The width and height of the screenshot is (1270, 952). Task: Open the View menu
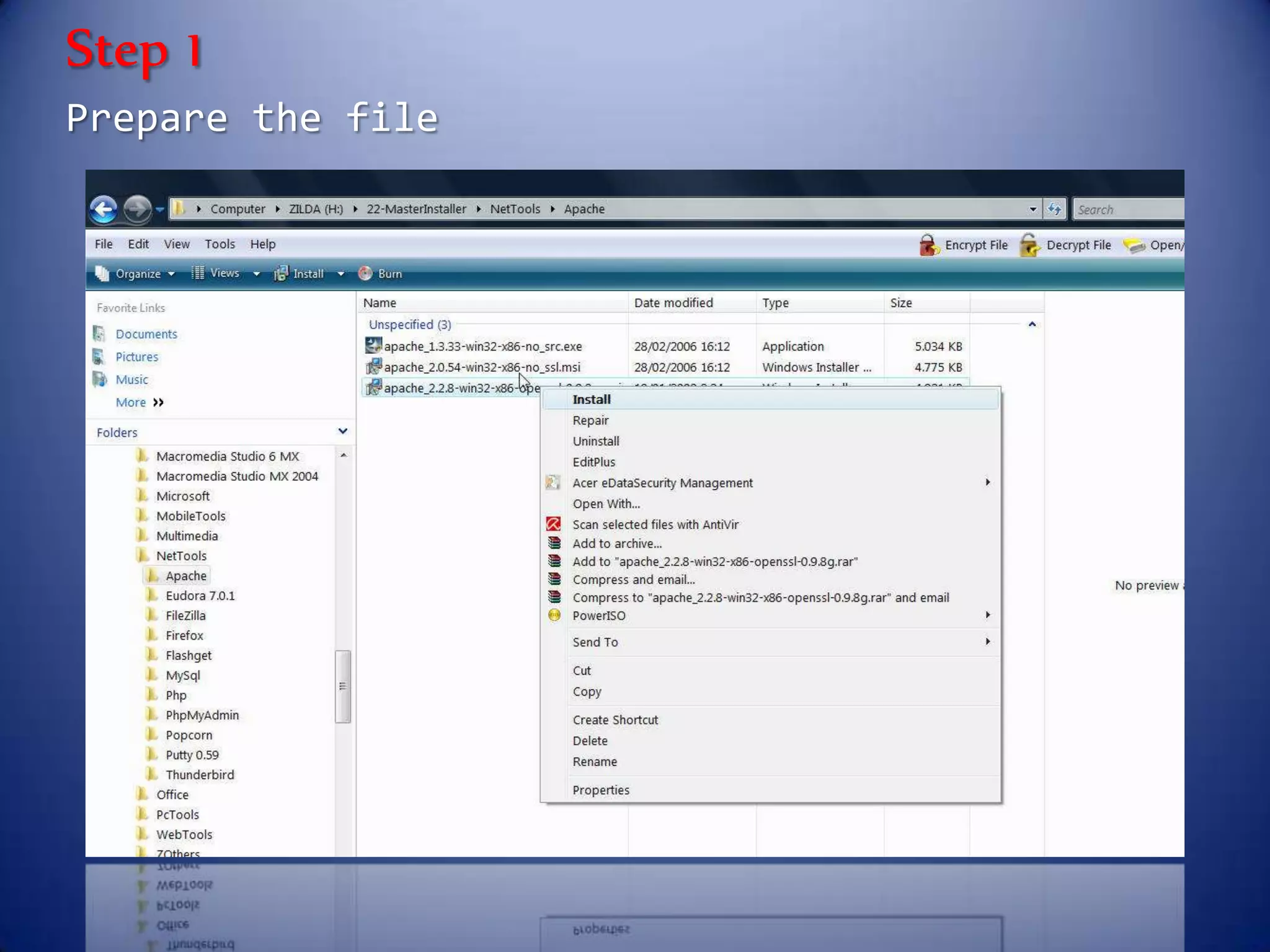click(x=177, y=244)
